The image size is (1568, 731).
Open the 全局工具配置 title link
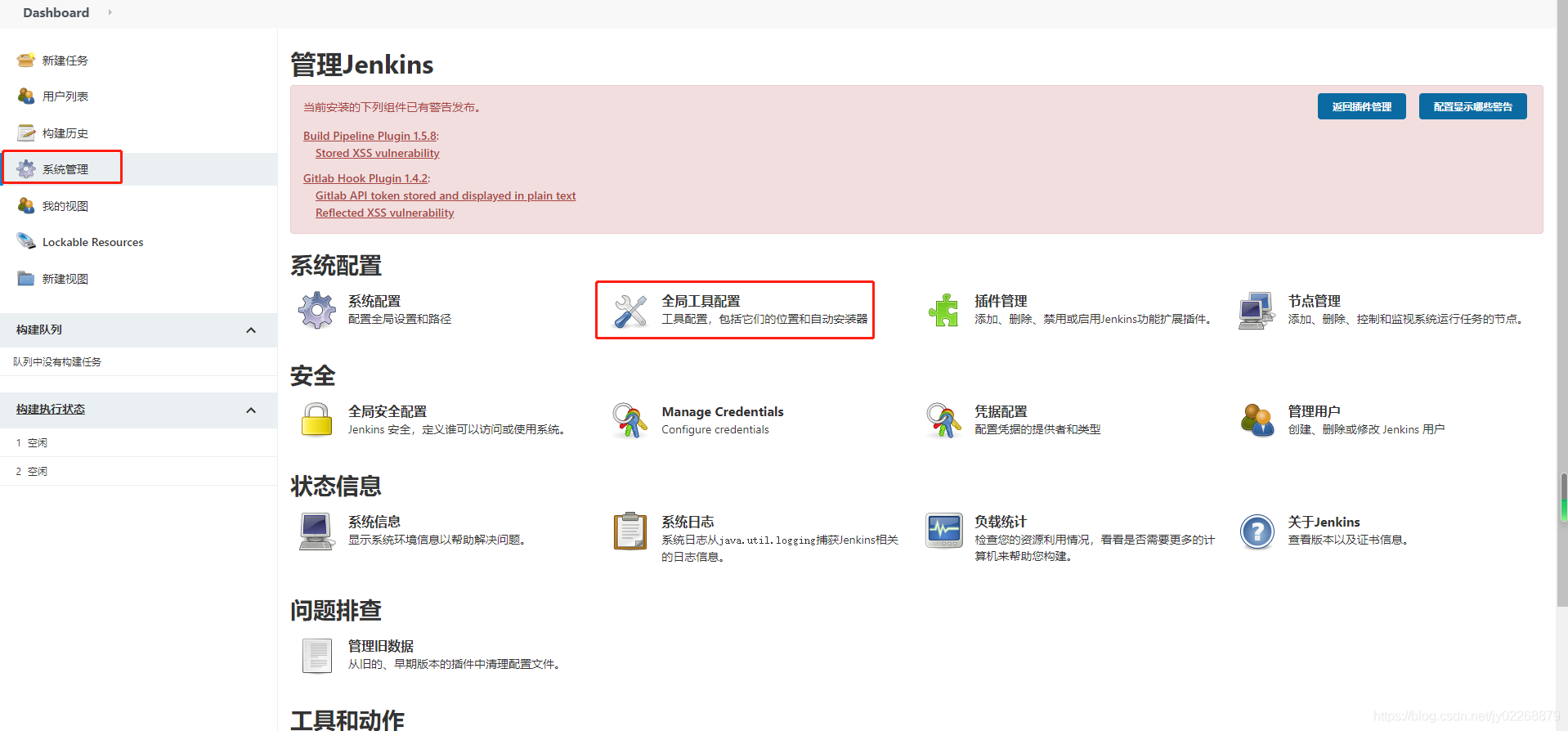click(x=701, y=301)
